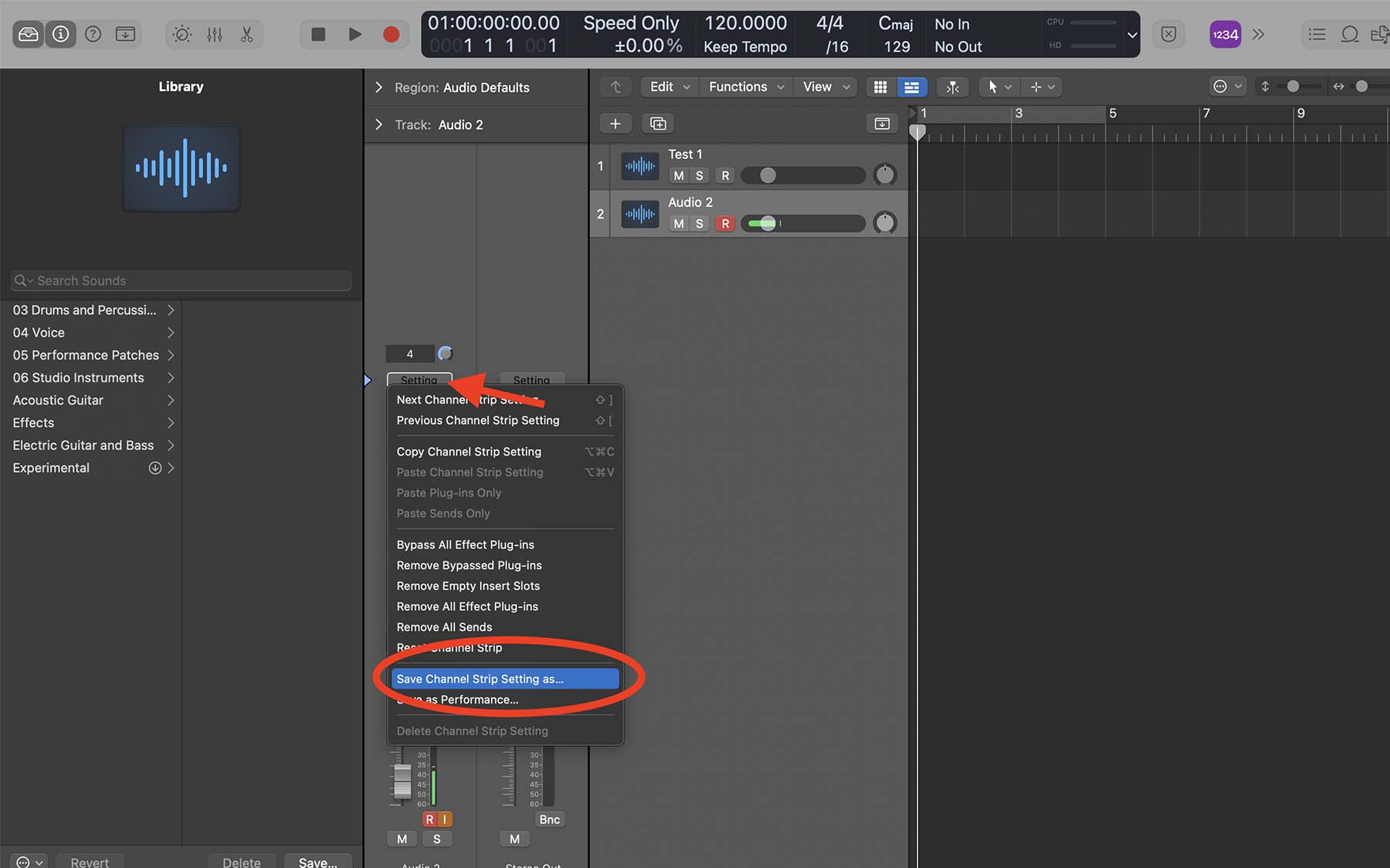
Task: Select the Audio 2 track waveform icon
Action: click(640, 214)
